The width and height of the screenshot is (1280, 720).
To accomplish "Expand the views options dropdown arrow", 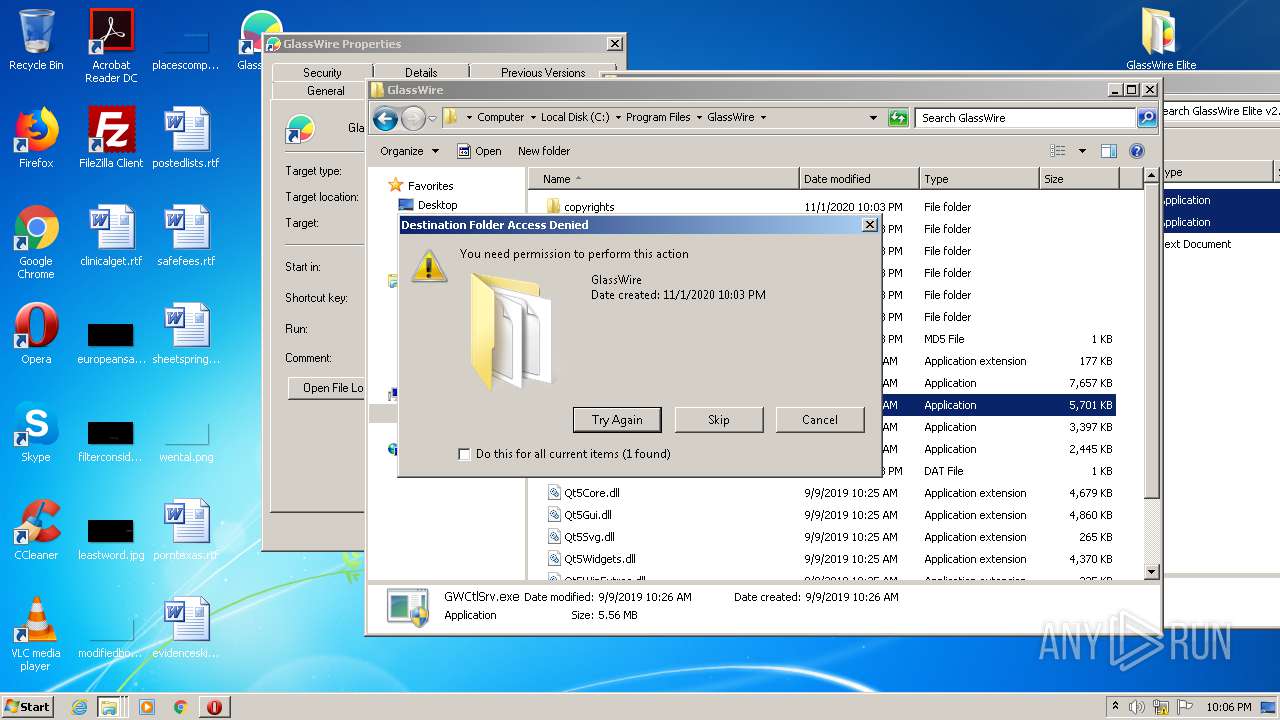I will [x=1082, y=151].
